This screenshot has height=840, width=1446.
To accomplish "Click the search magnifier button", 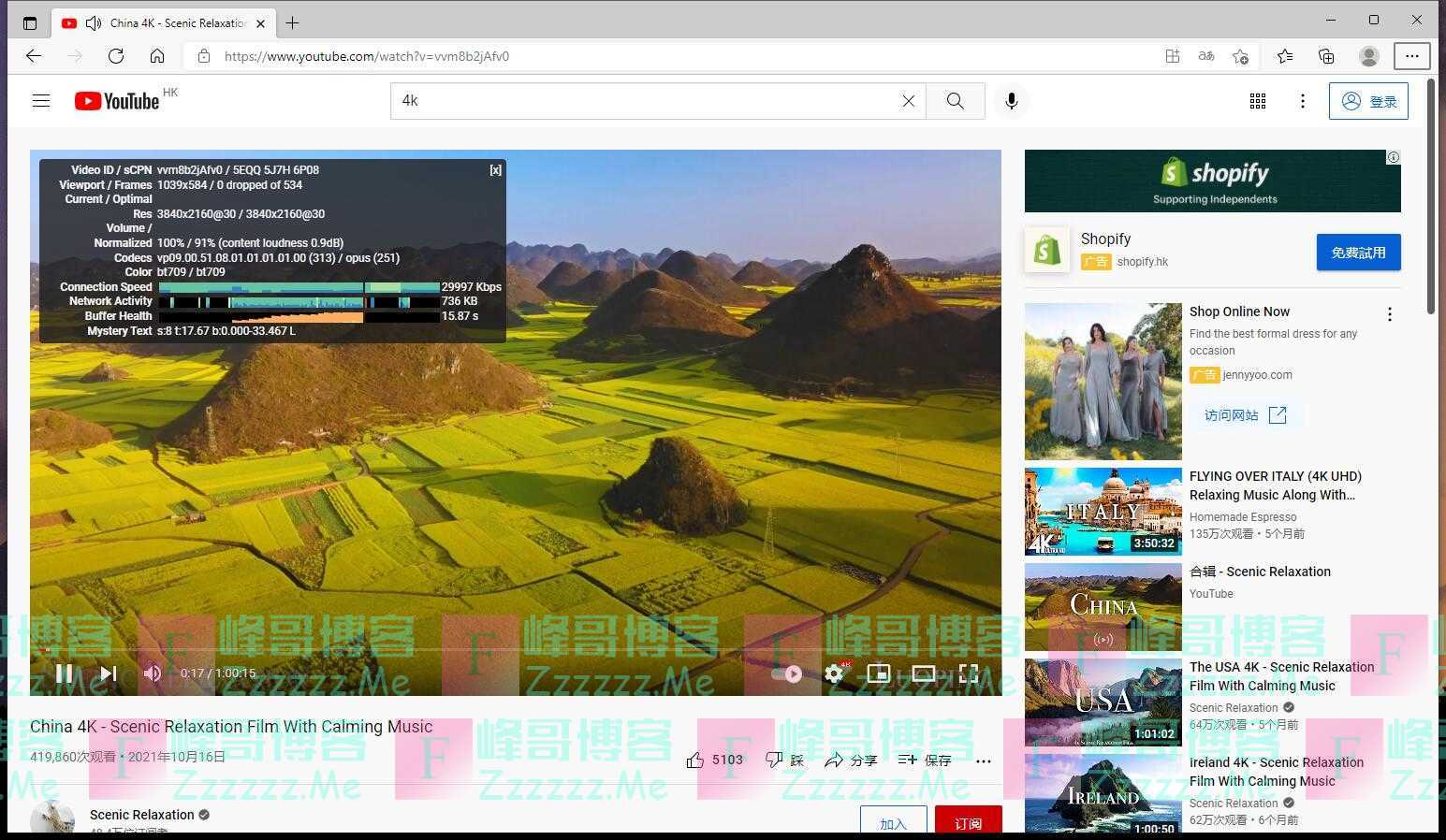I will coord(955,101).
